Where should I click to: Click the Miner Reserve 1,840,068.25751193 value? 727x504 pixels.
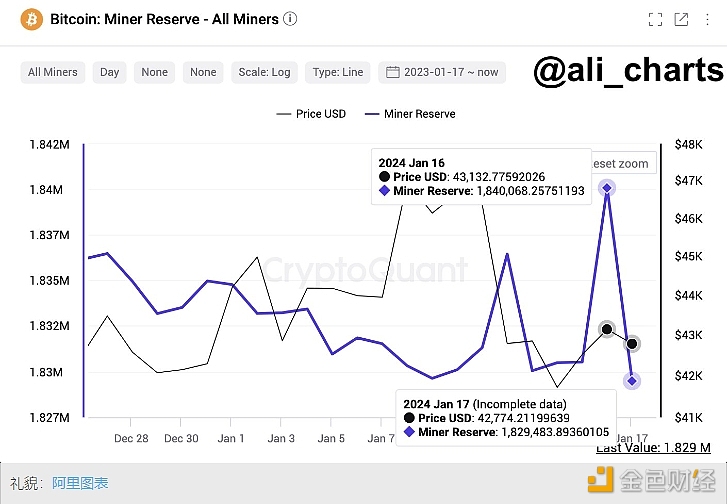click(x=531, y=191)
